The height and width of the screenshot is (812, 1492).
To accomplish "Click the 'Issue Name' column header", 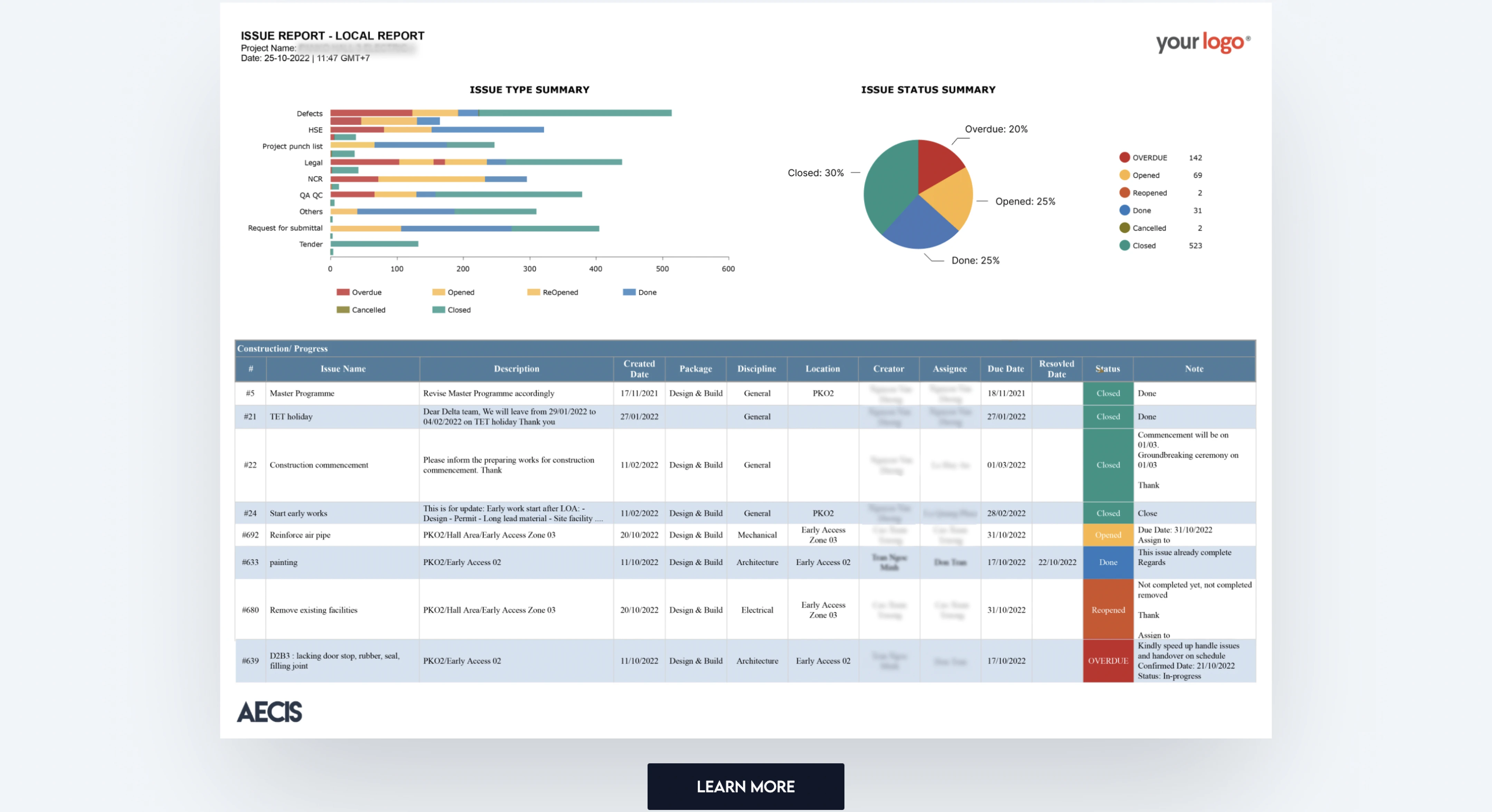I will pyautogui.click(x=343, y=369).
